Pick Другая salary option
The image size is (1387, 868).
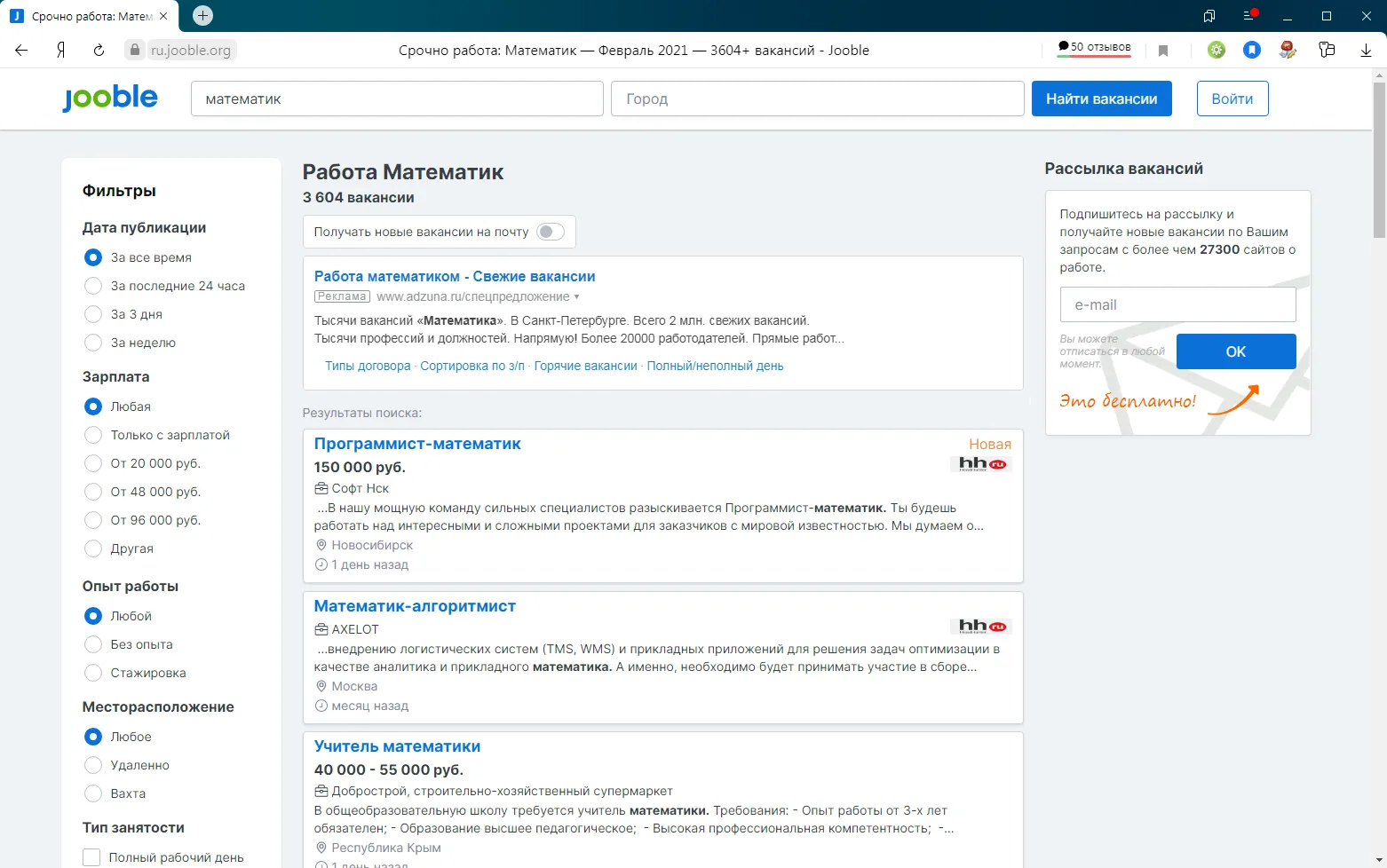tap(93, 548)
